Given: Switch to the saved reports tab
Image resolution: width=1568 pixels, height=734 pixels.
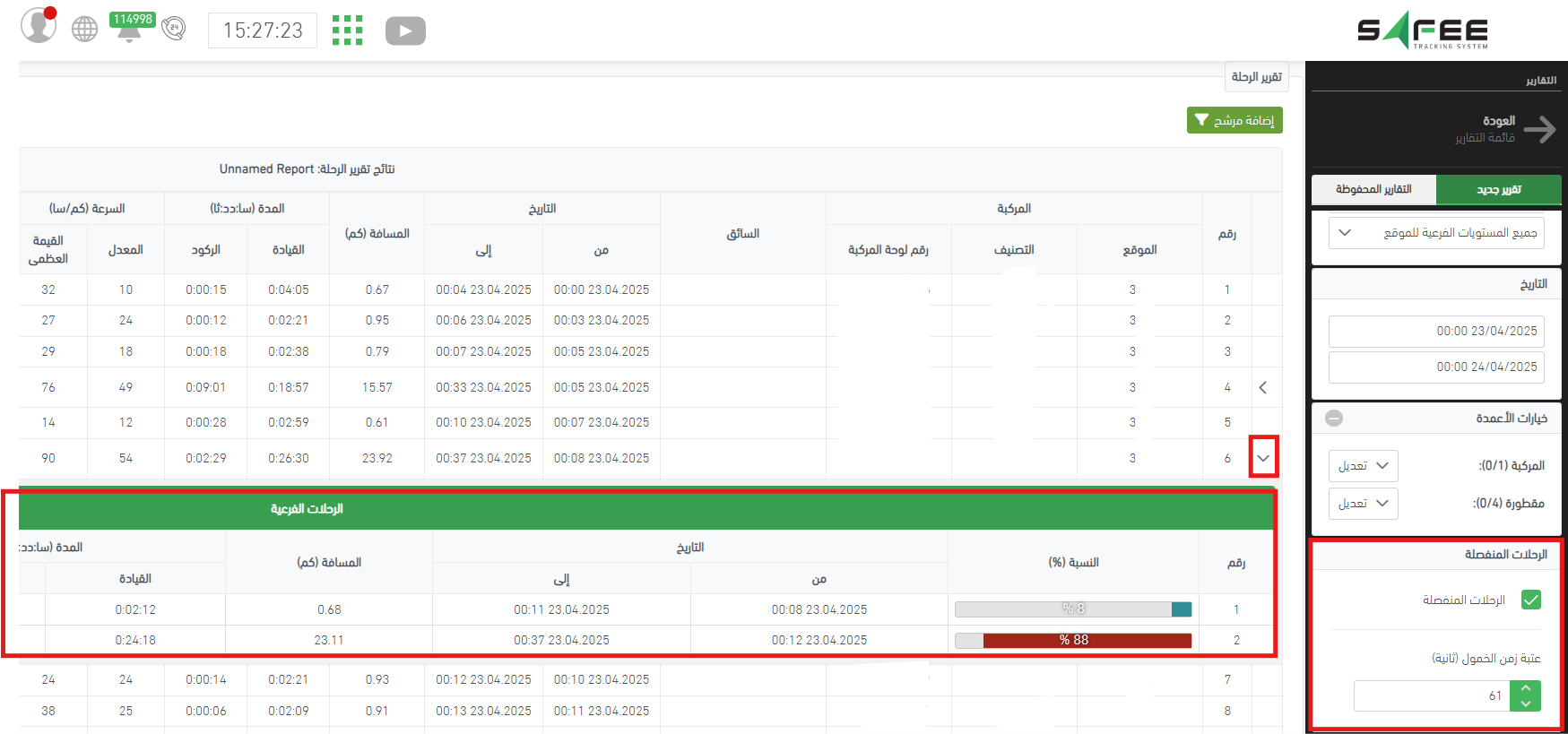Looking at the screenshot, I should coord(1373,189).
